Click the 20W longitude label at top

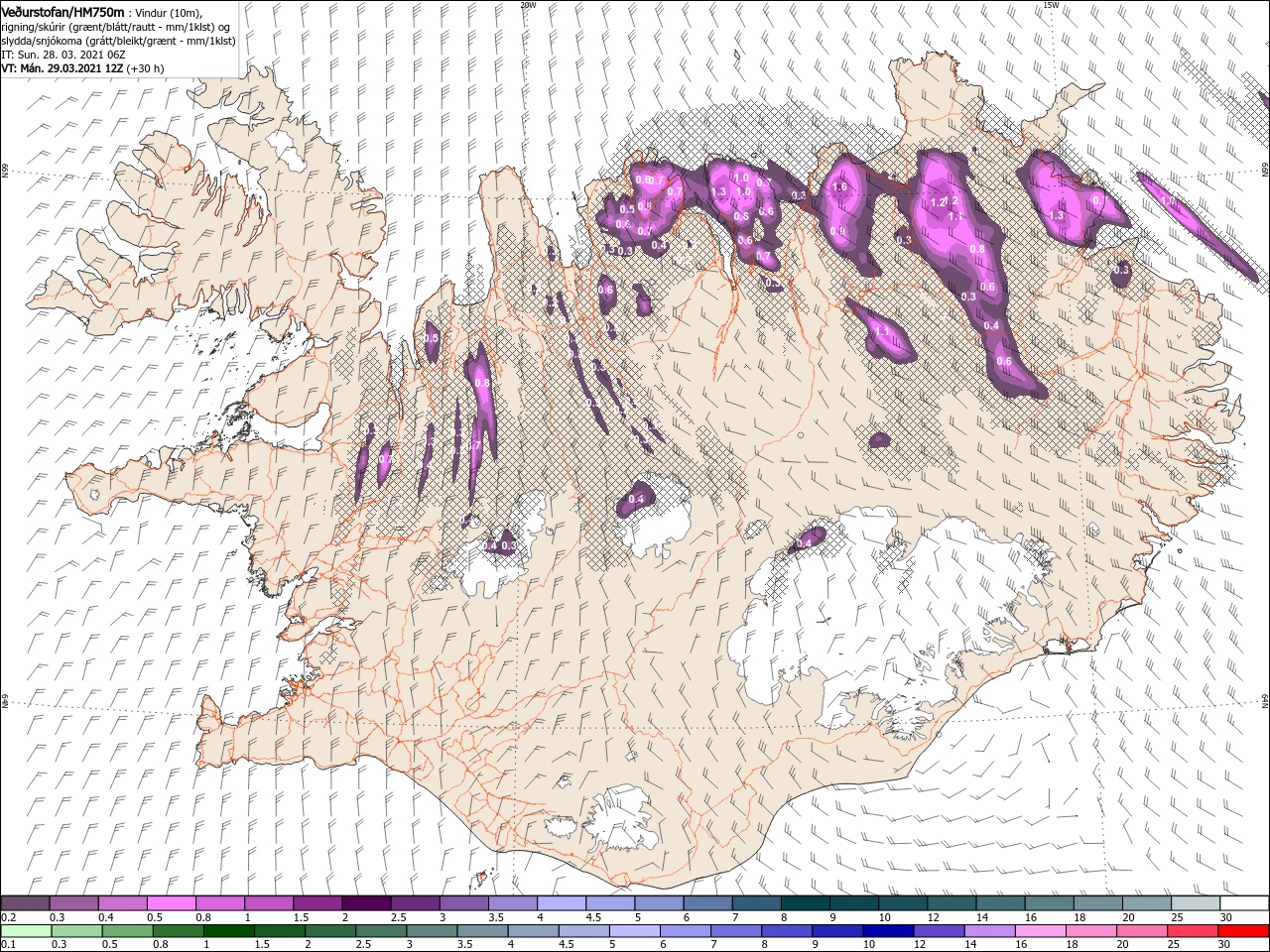[x=528, y=4]
